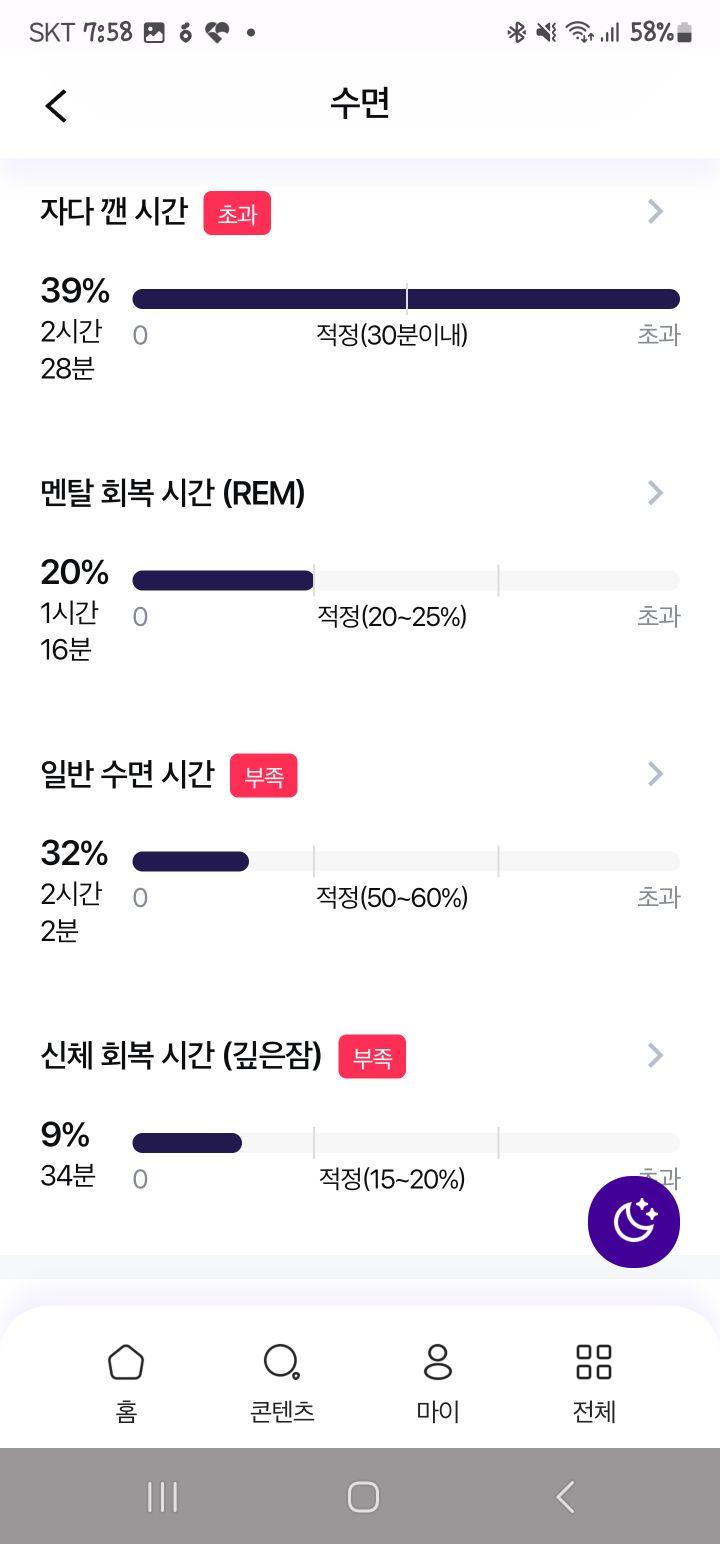Tap the Android home navigation button
This screenshot has height=1544, width=720.
tap(363, 1497)
